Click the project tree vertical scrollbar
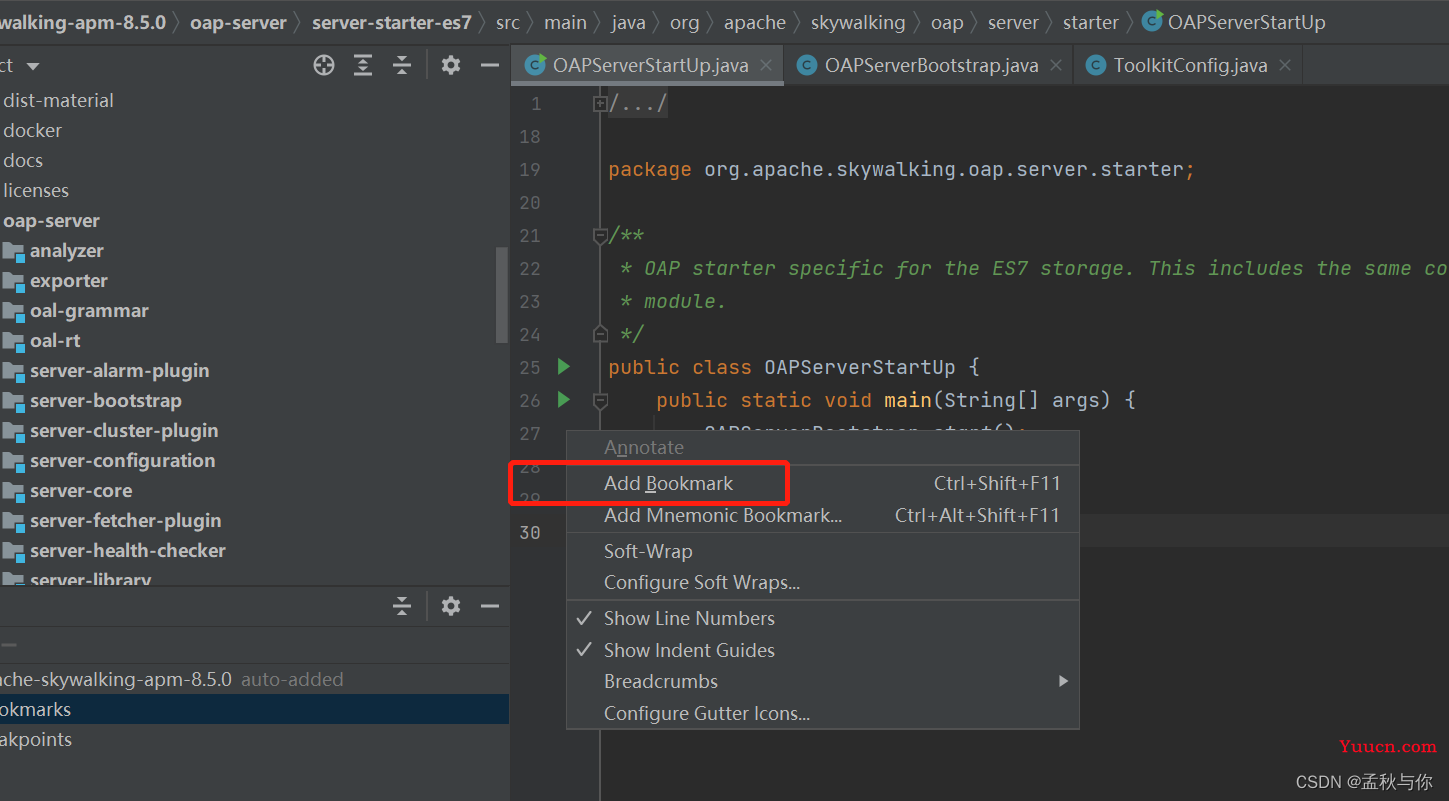This screenshot has width=1449, height=801. pyautogui.click(x=502, y=296)
